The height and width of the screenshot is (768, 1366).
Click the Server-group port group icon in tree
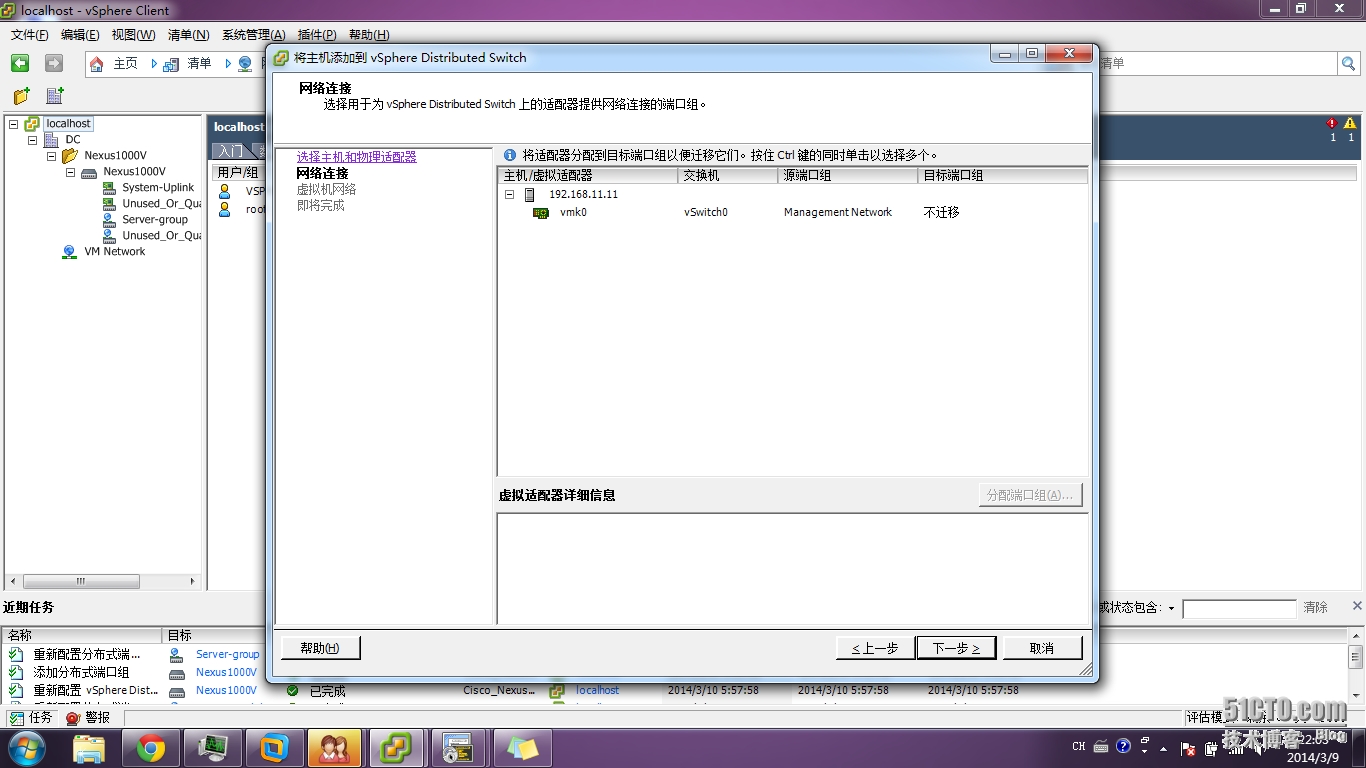(109, 220)
